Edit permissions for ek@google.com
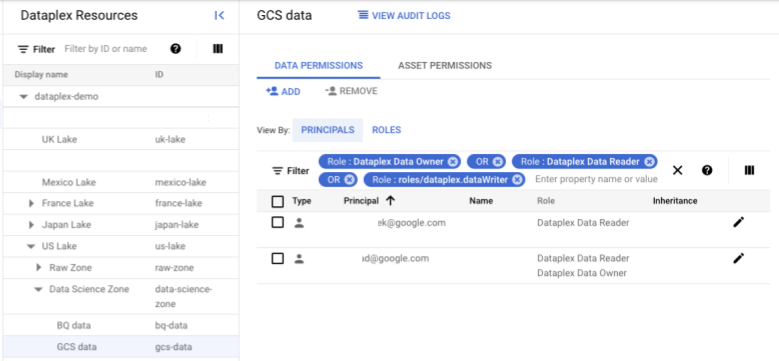The height and width of the screenshot is (361, 779). pos(739,222)
